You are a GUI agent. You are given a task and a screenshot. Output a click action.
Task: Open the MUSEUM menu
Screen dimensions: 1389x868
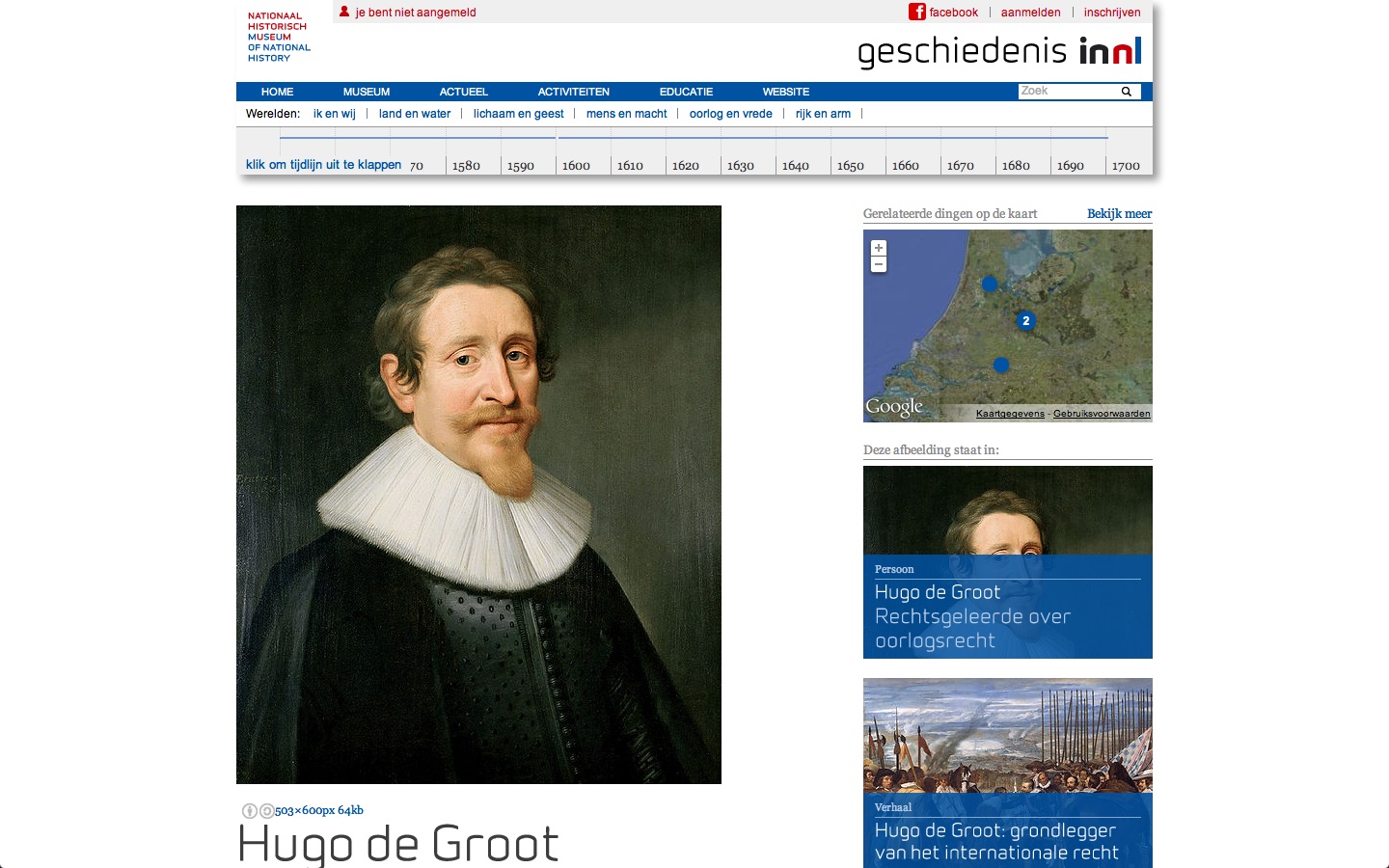pyautogui.click(x=367, y=92)
